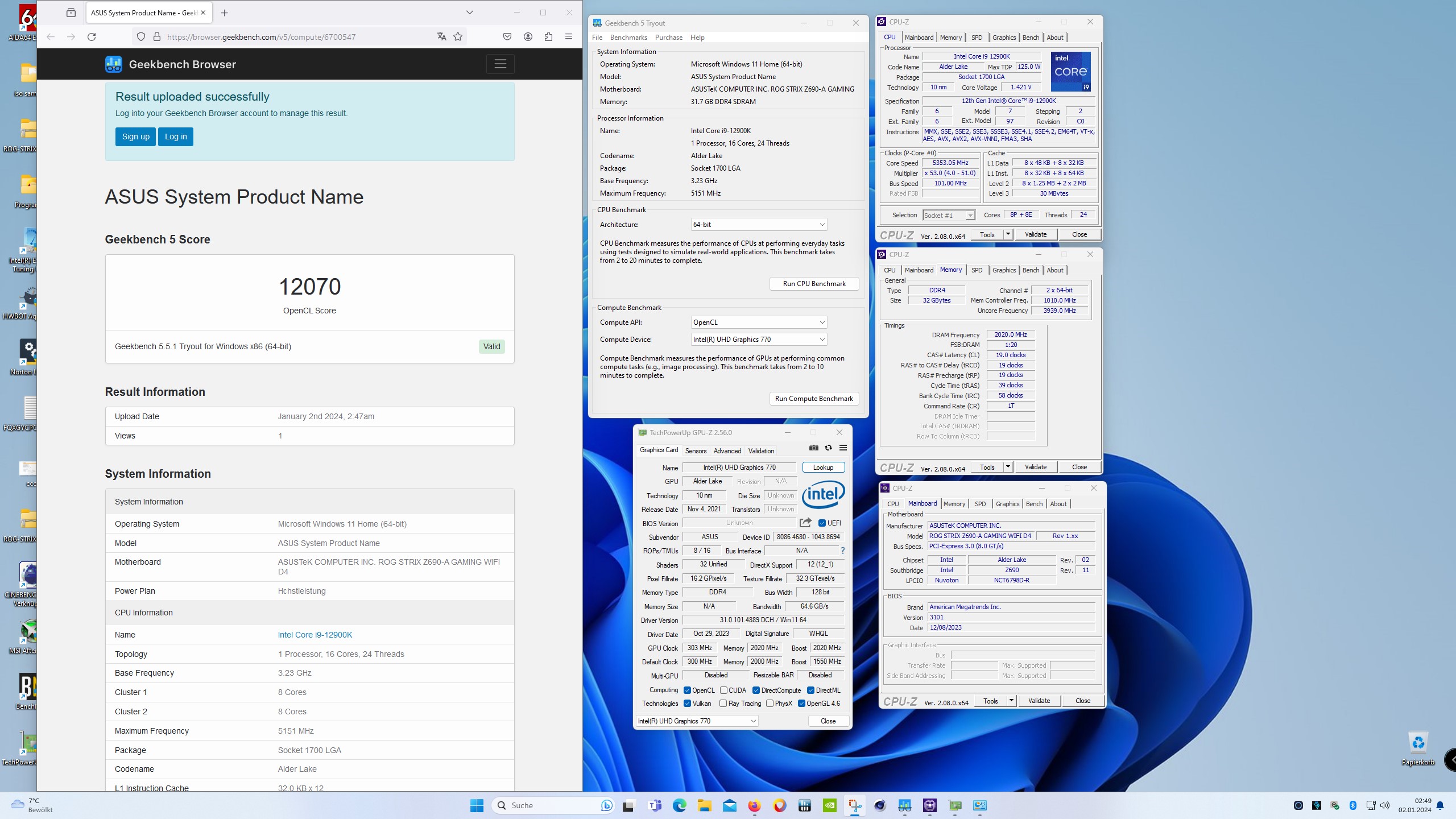Image resolution: width=1456 pixels, height=819 pixels.
Task: Click the browser account profile icon
Action: [528, 37]
